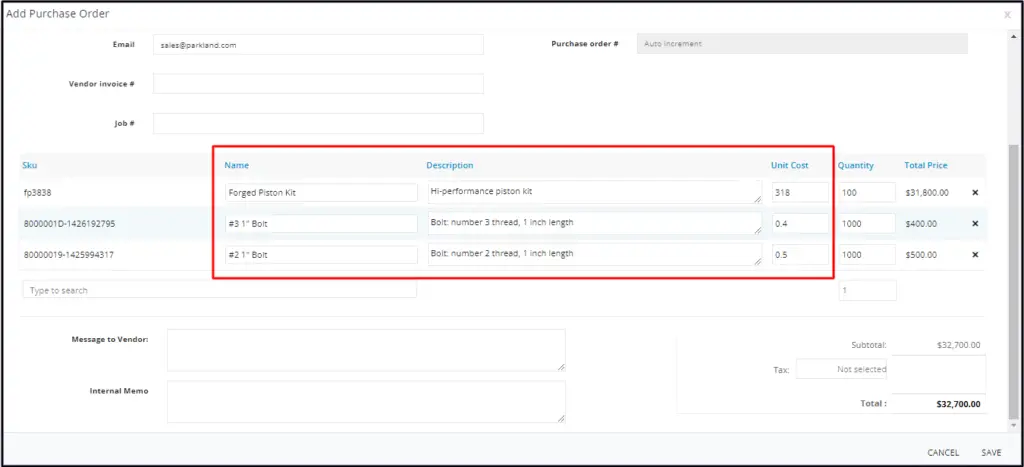
Task: Click the Subtotal $32,700.00 amount
Action: [x=958, y=345]
